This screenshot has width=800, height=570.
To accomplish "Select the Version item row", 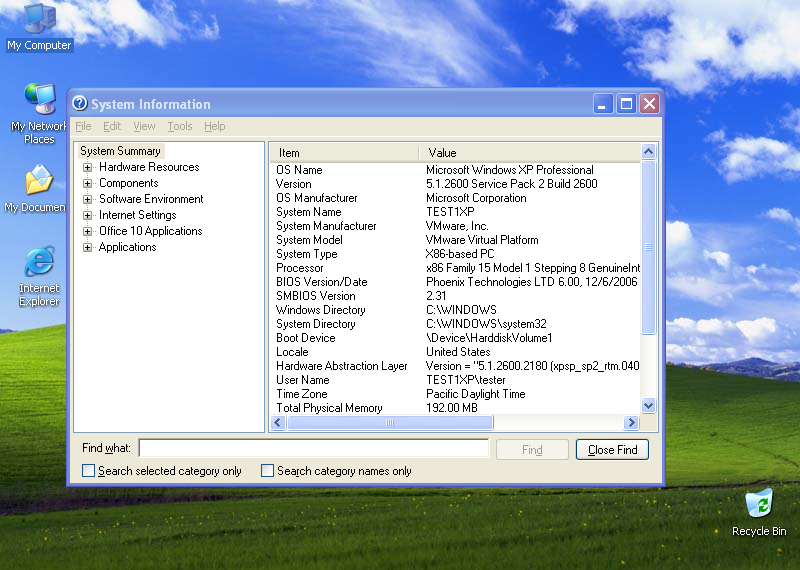I will pos(455,184).
